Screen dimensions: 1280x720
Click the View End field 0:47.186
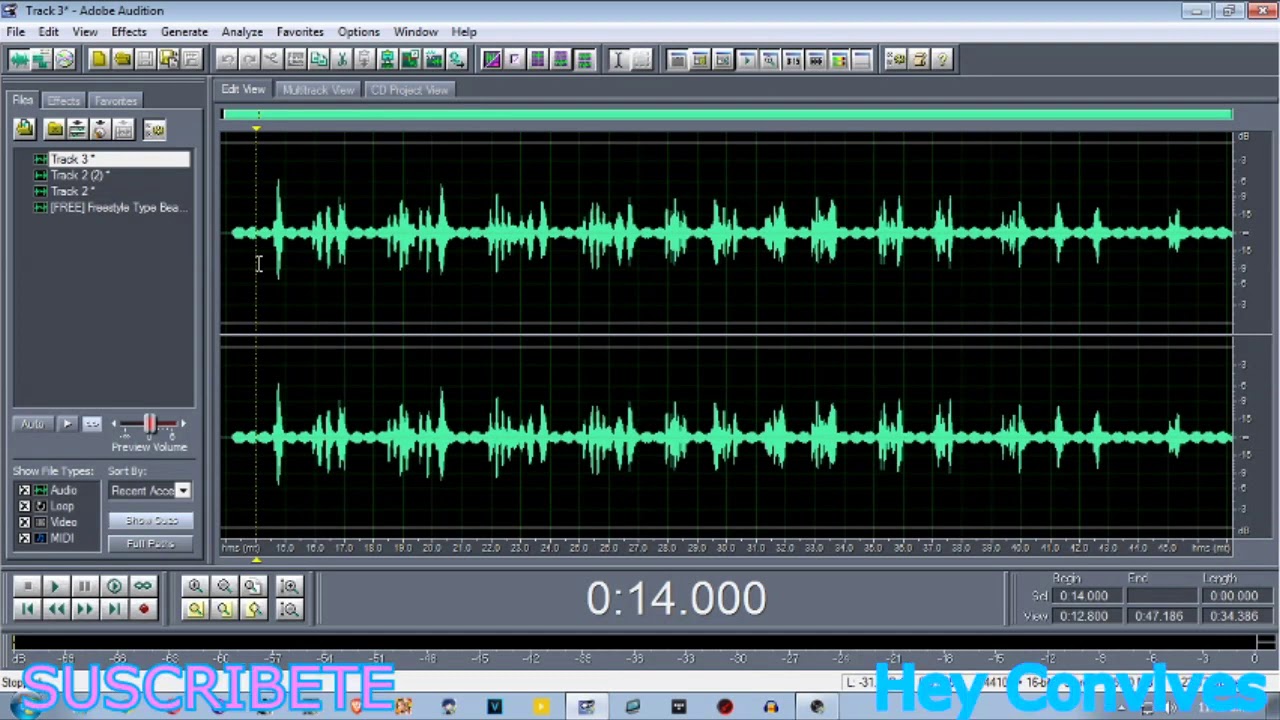click(1160, 616)
